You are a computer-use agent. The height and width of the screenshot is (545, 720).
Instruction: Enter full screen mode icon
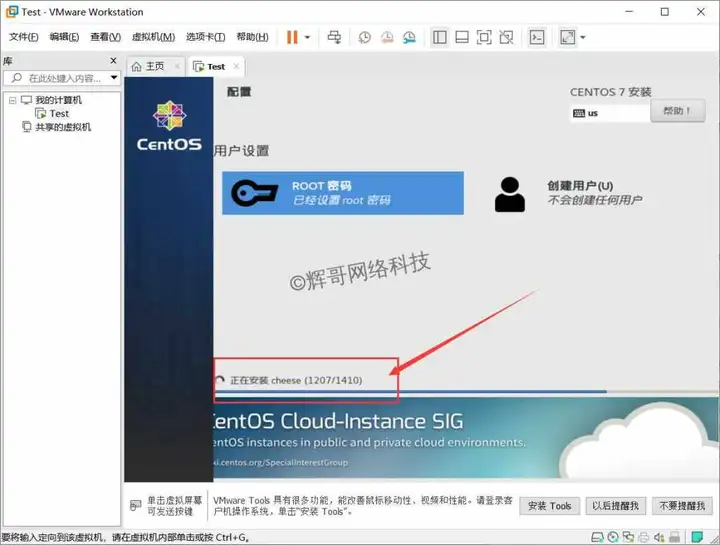tap(484, 37)
